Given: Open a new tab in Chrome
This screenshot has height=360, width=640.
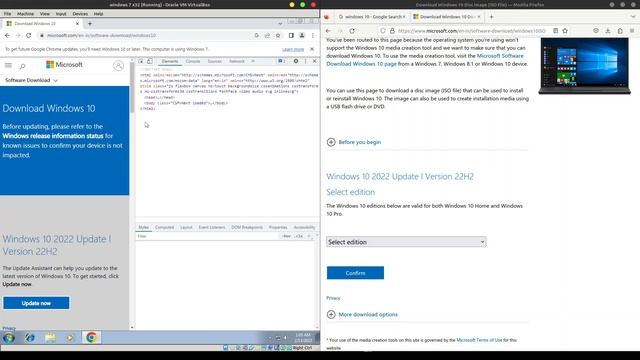Looking at the screenshot, I should tap(90, 24).
